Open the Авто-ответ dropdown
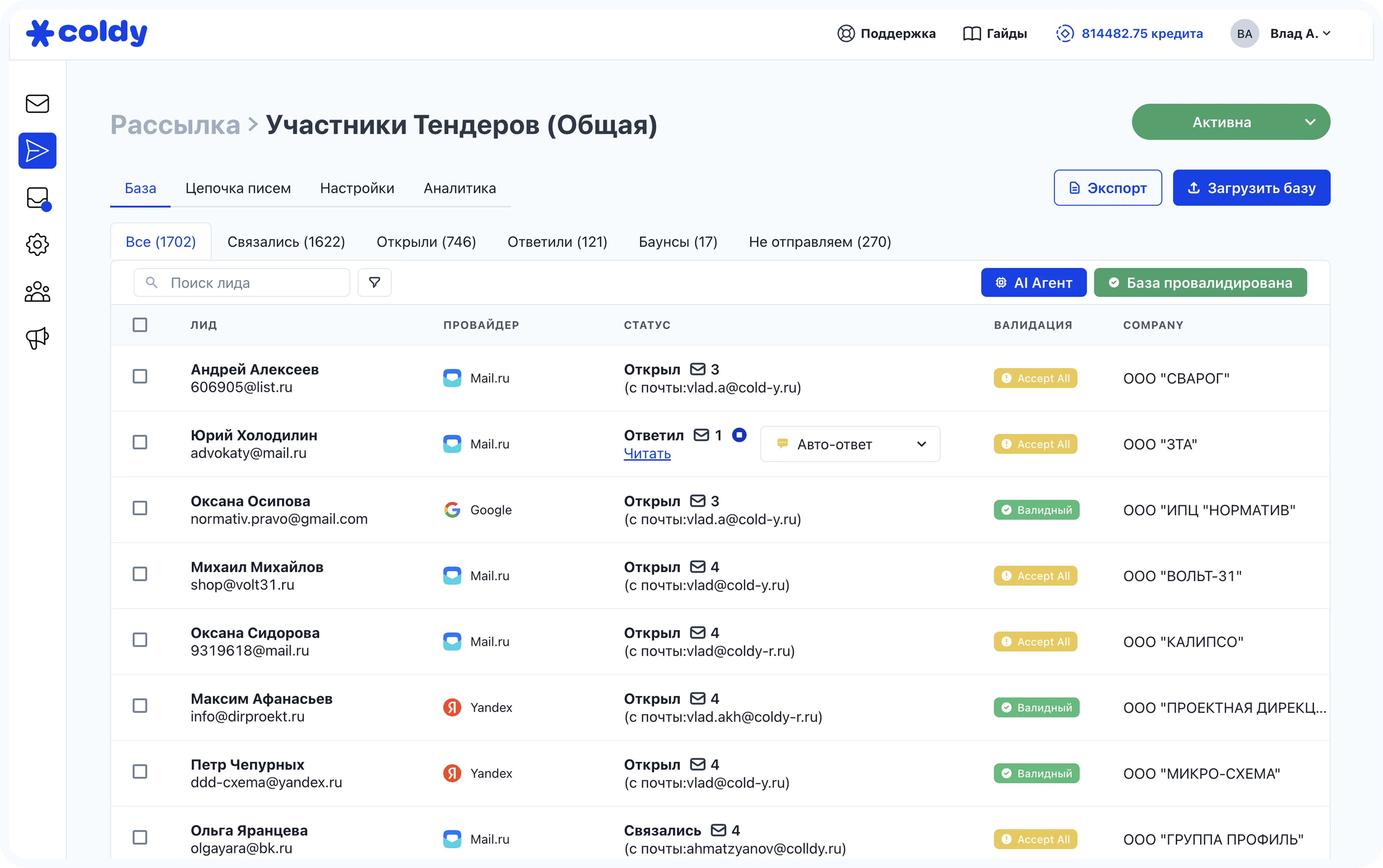1383x868 pixels. [850, 443]
